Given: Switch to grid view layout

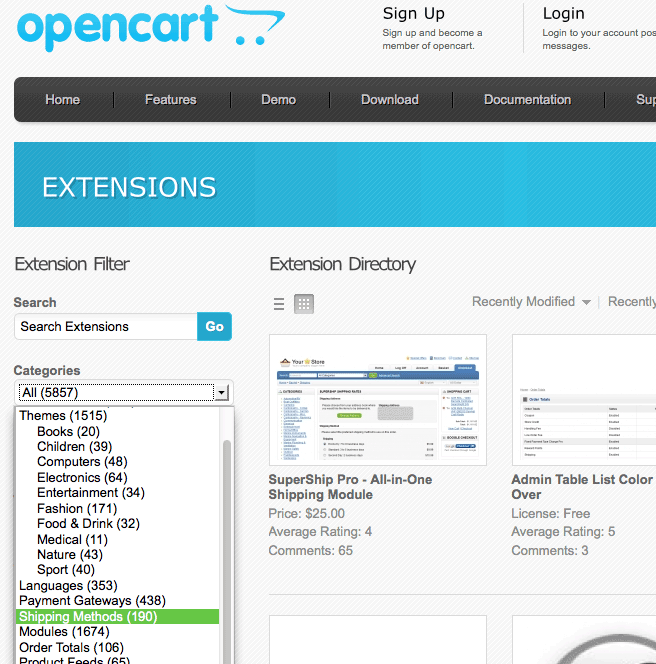Looking at the screenshot, I should point(304,304).
